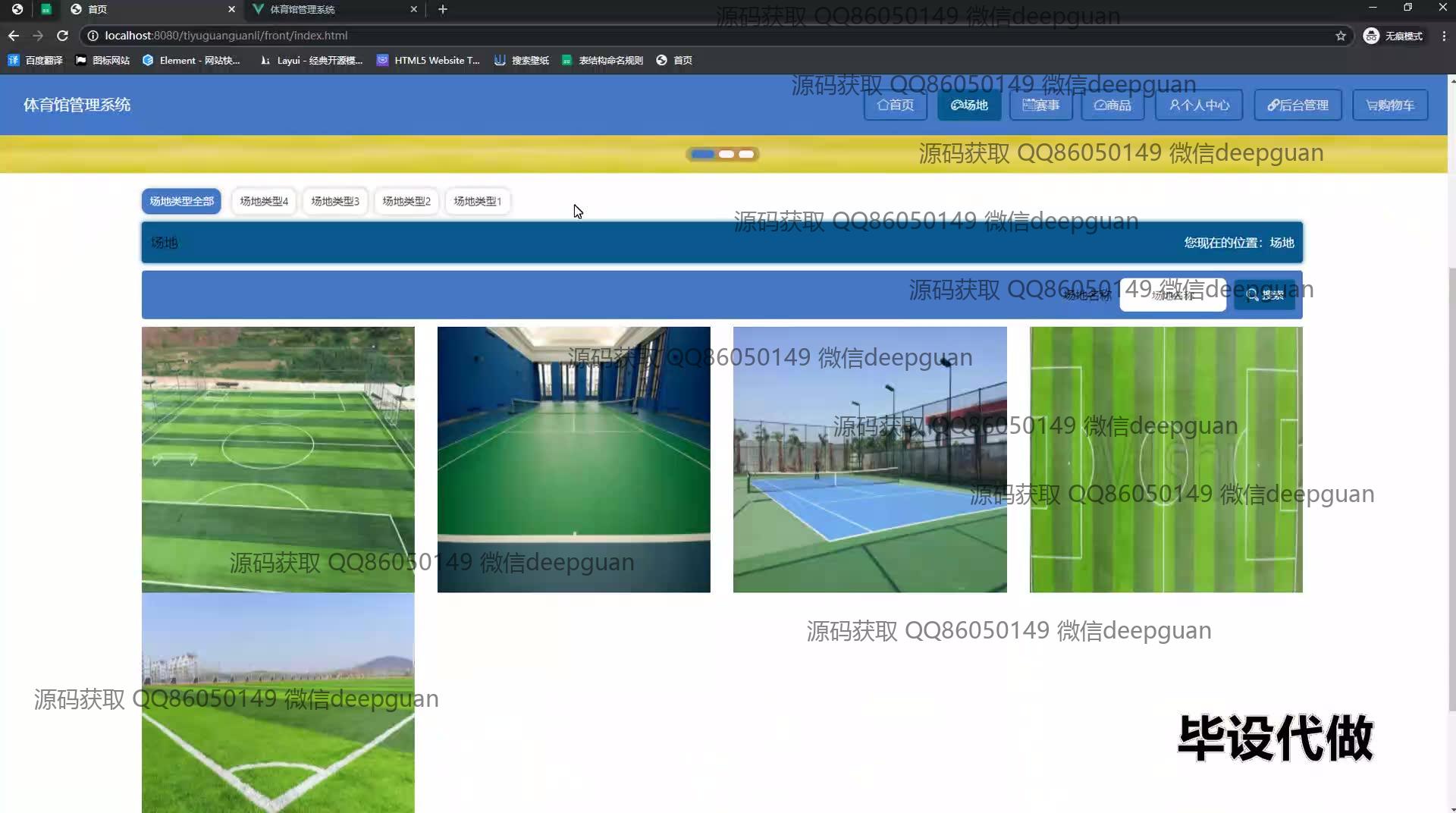Open the 商品 navigation button
The height and width of the screenshot is (813, 1456).
(x=1112, y=105)
